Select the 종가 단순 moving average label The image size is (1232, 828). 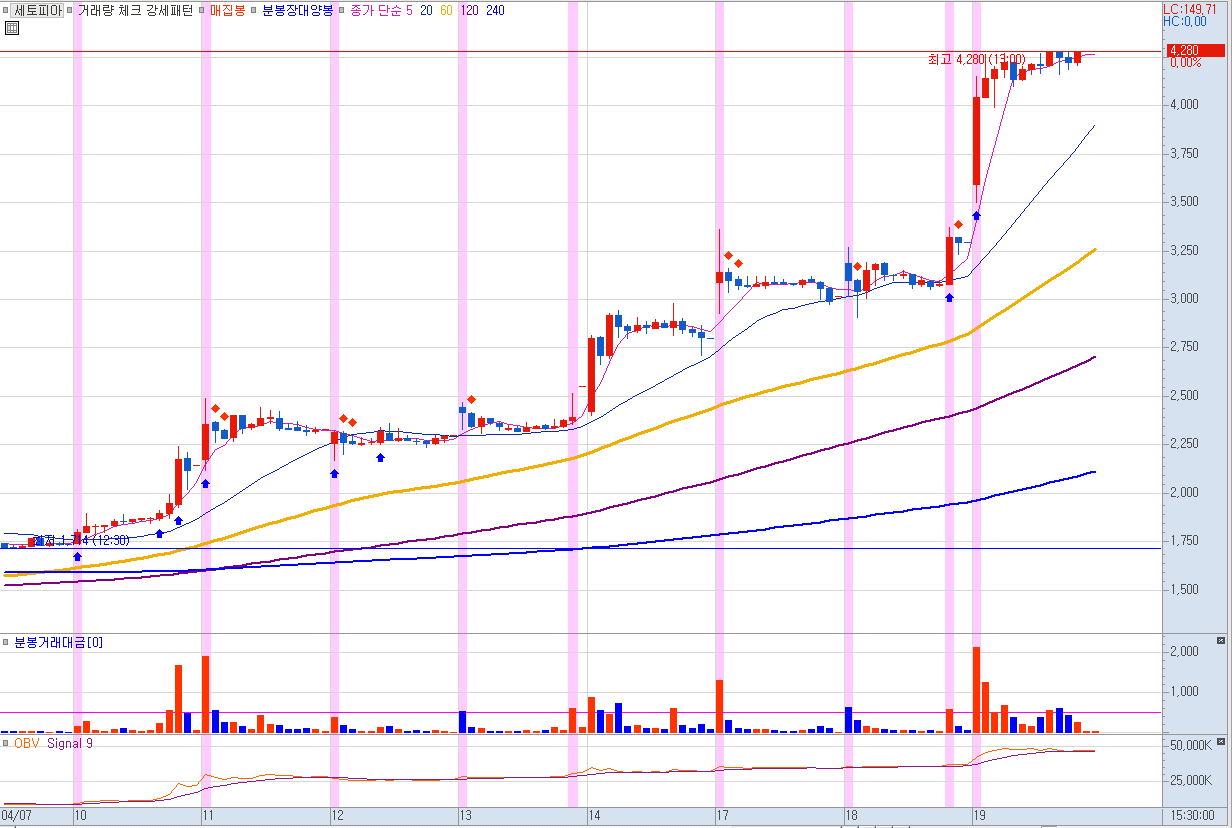click(376, 11)
